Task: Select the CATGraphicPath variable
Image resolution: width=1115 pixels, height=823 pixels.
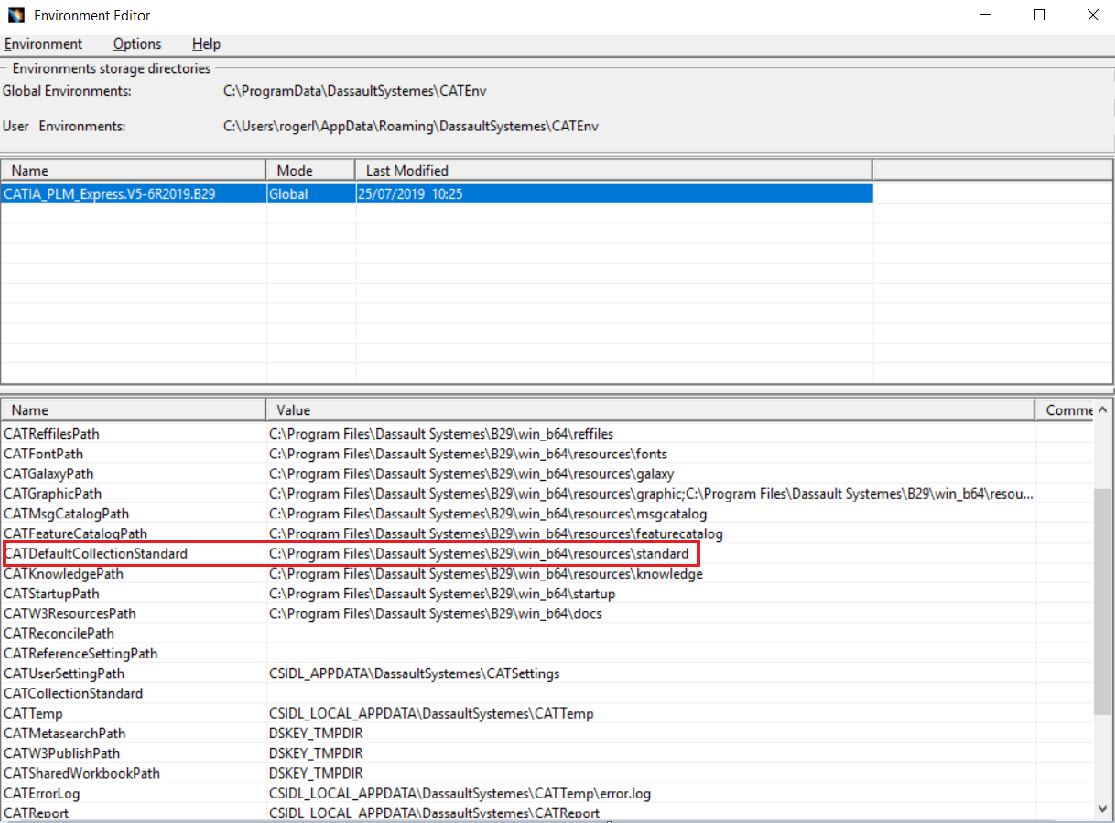Action: 53,494
